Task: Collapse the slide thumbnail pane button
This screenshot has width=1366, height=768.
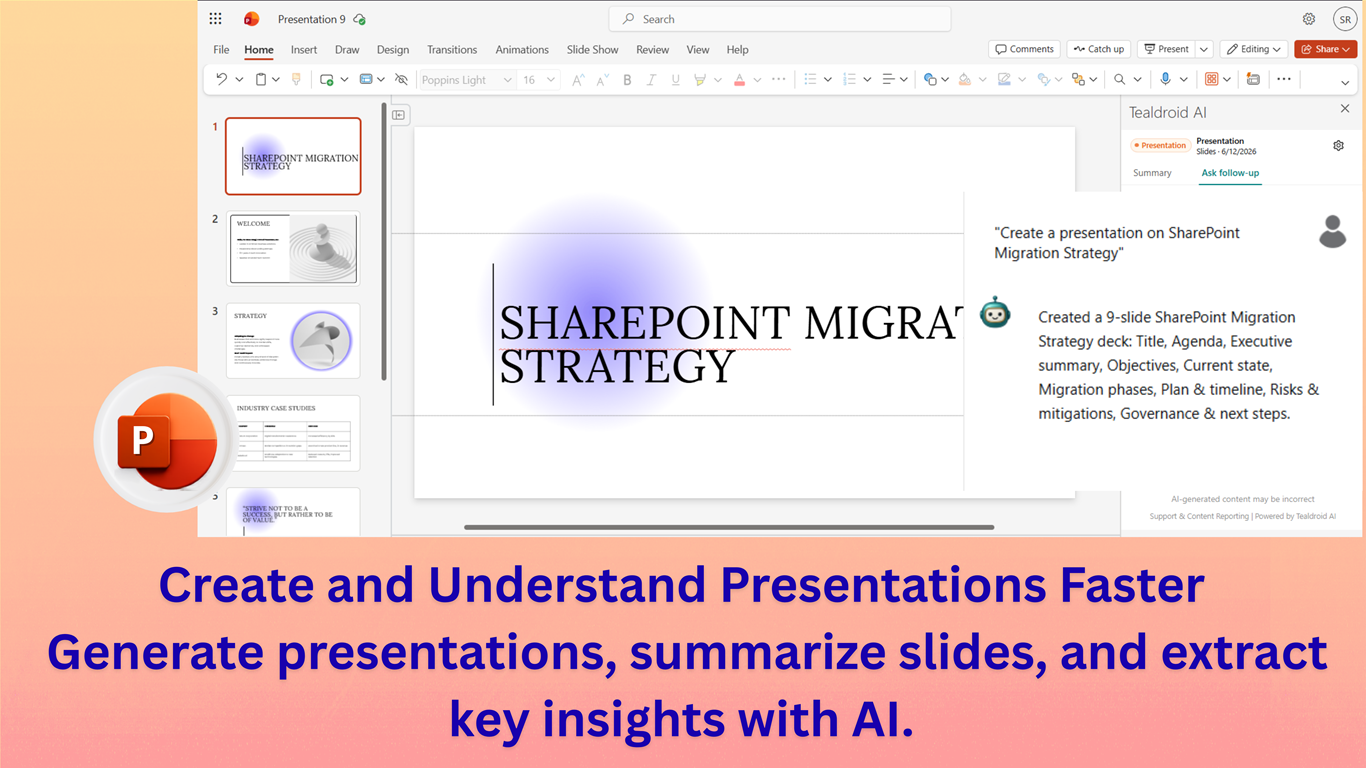Action: tap(399, 115)
